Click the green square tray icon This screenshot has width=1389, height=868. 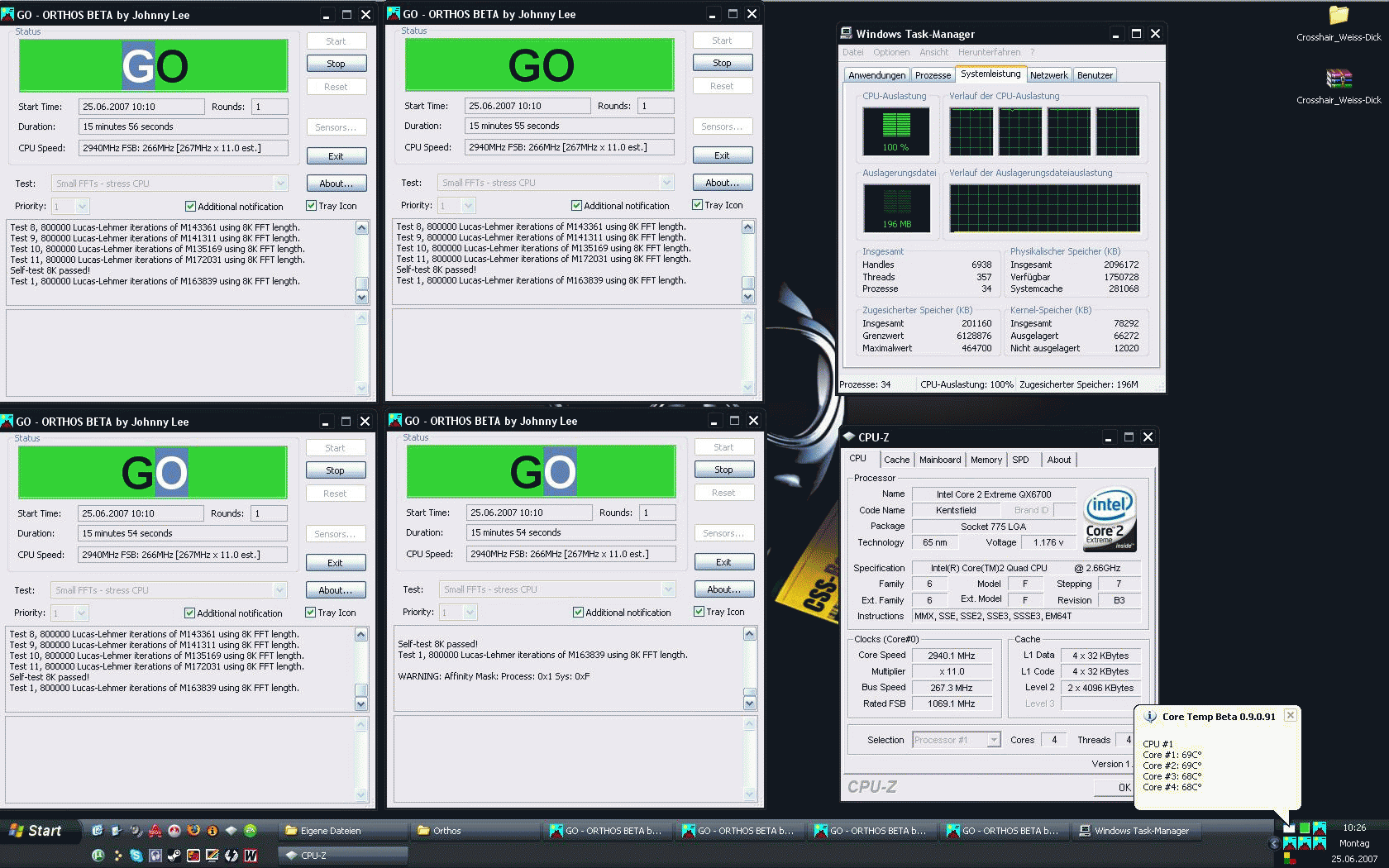[1305, 827]
